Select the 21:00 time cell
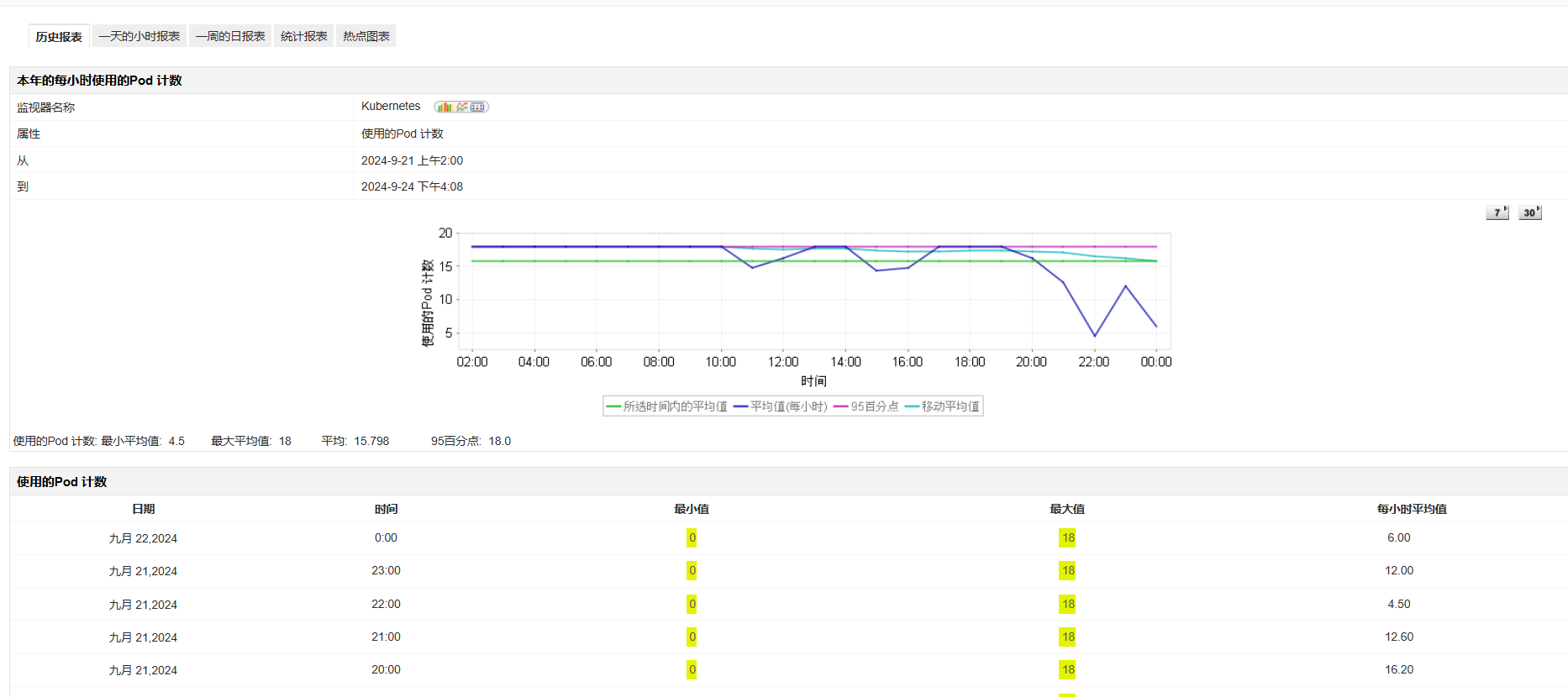 tap(386, 637)
